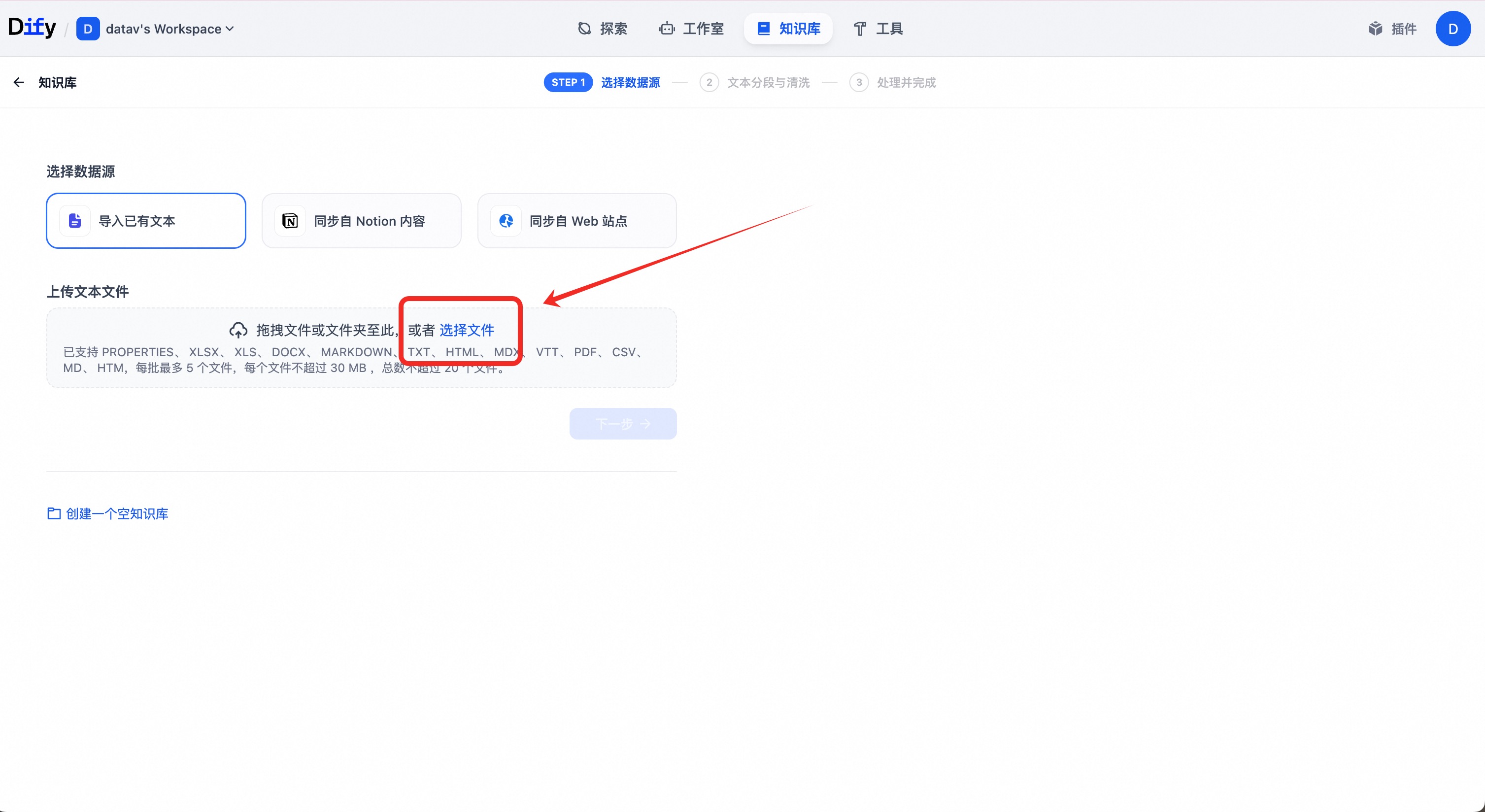Click the Dify logo
This screenshot has width=1485, height=812.
point(33,27)
